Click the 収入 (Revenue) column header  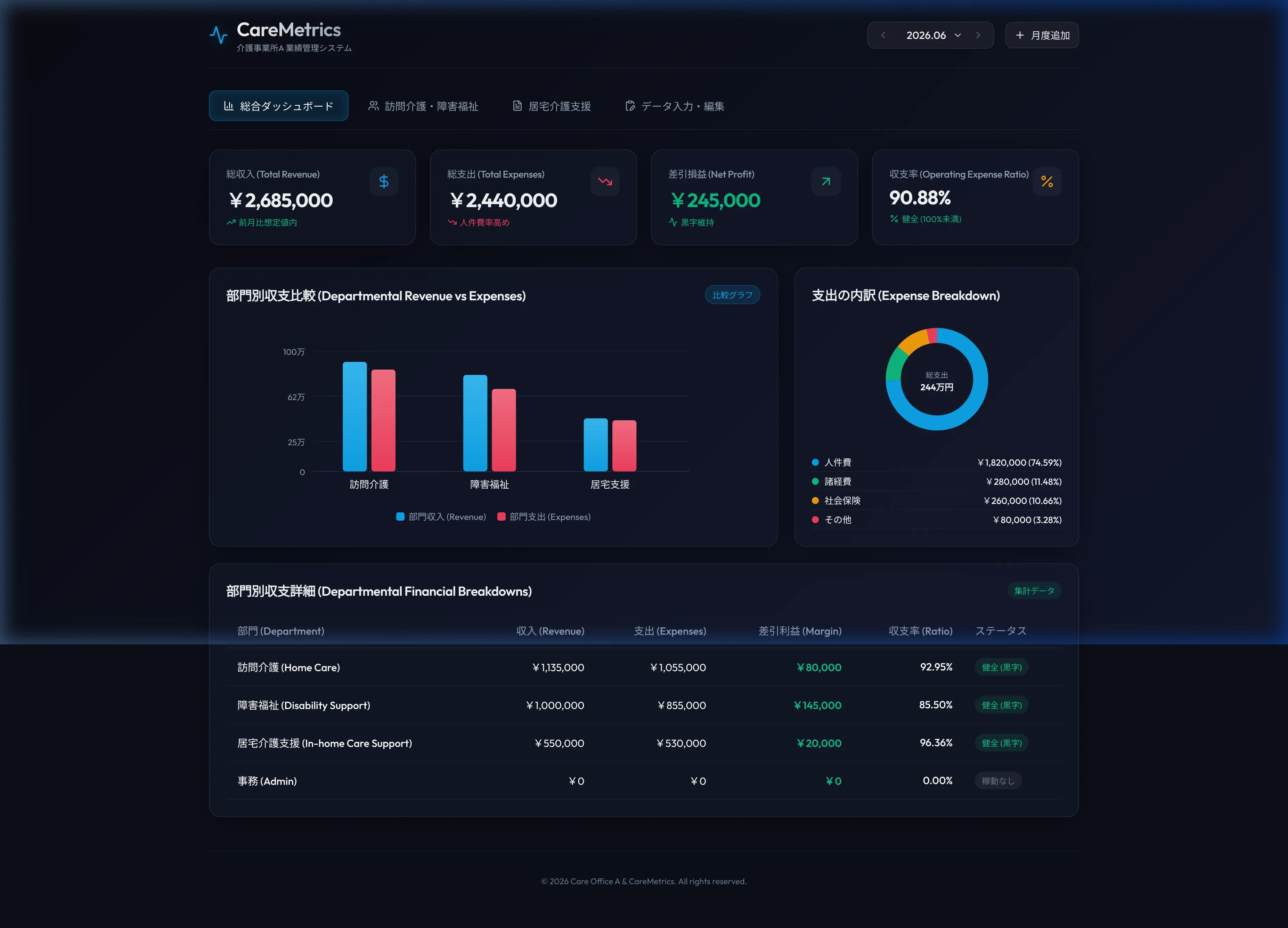click(550, 630)
